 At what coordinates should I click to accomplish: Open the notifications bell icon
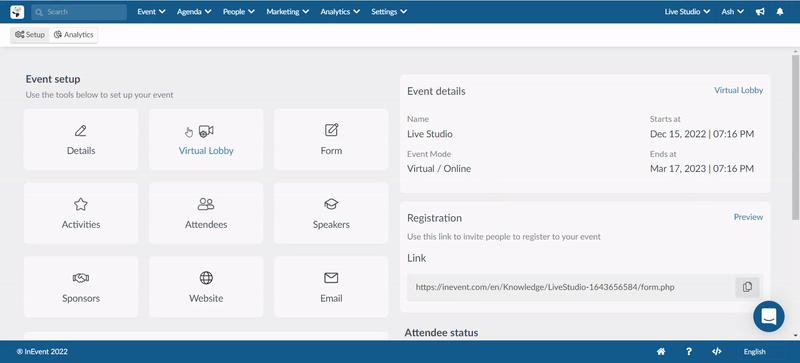coord(780,12)
